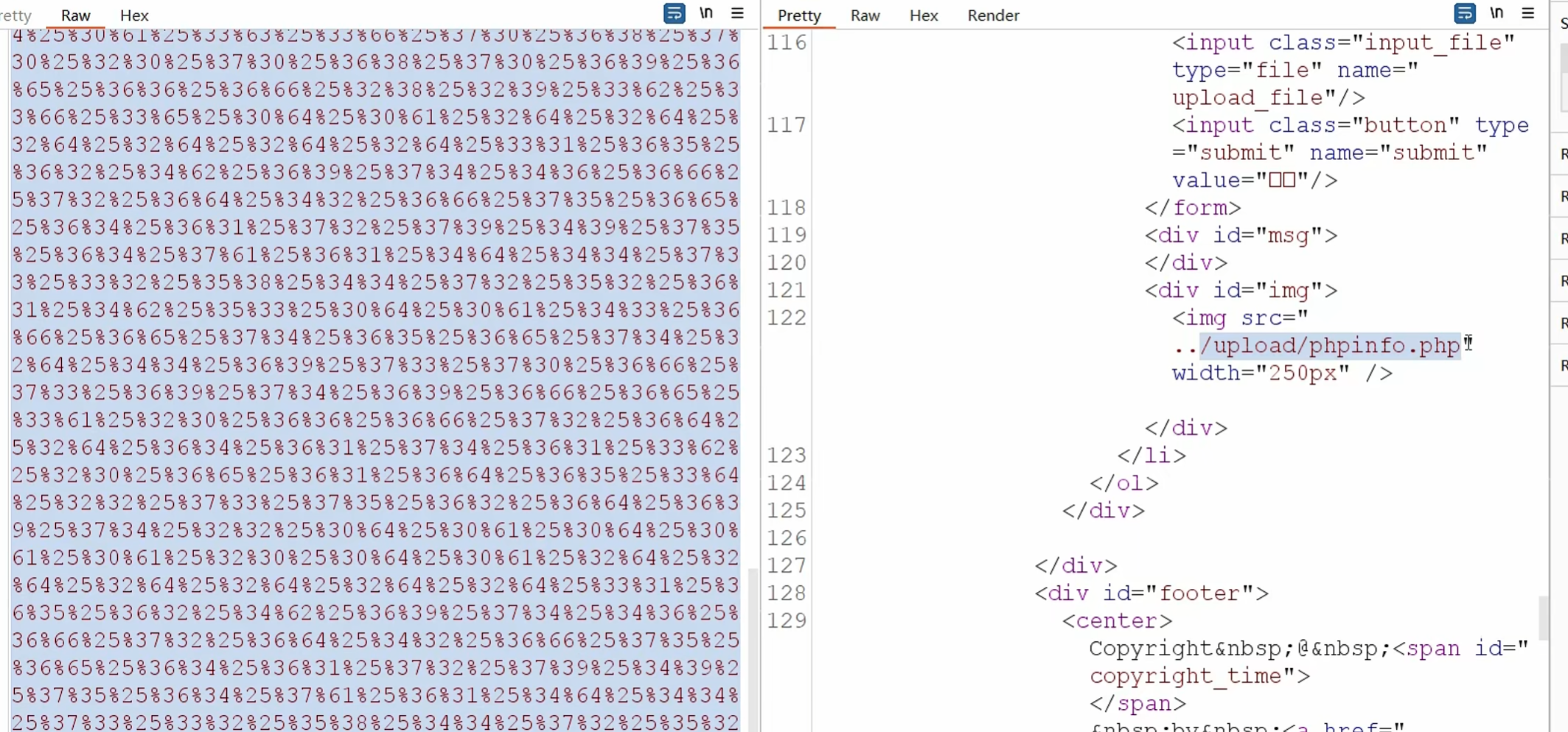Click the <center> tag

point(1117,621)
